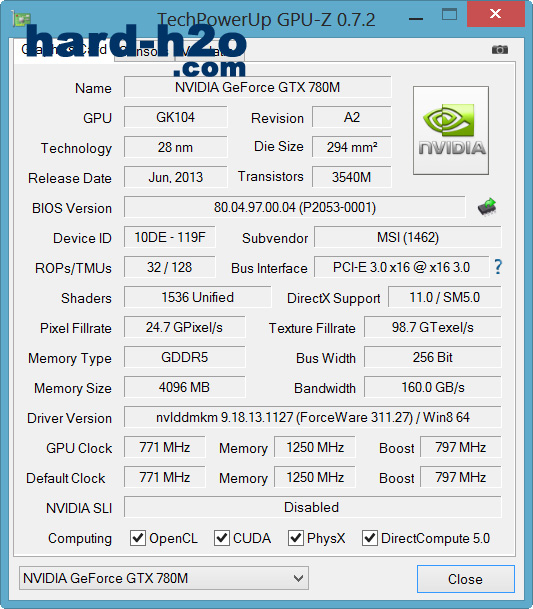Click the Revision field showing A2
Screen dimensions: 533x609
352,117
